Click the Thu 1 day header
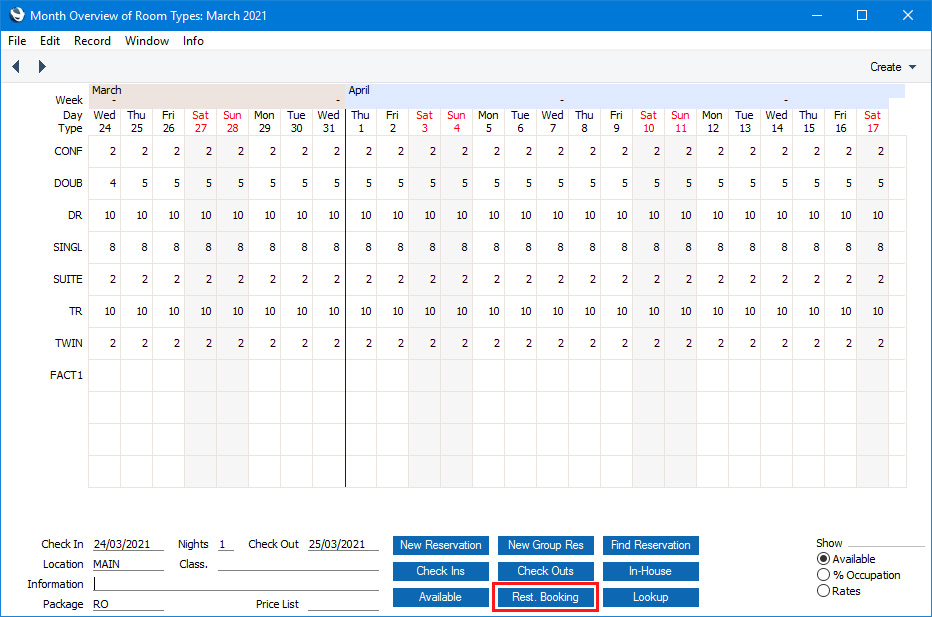 [361, 121]
